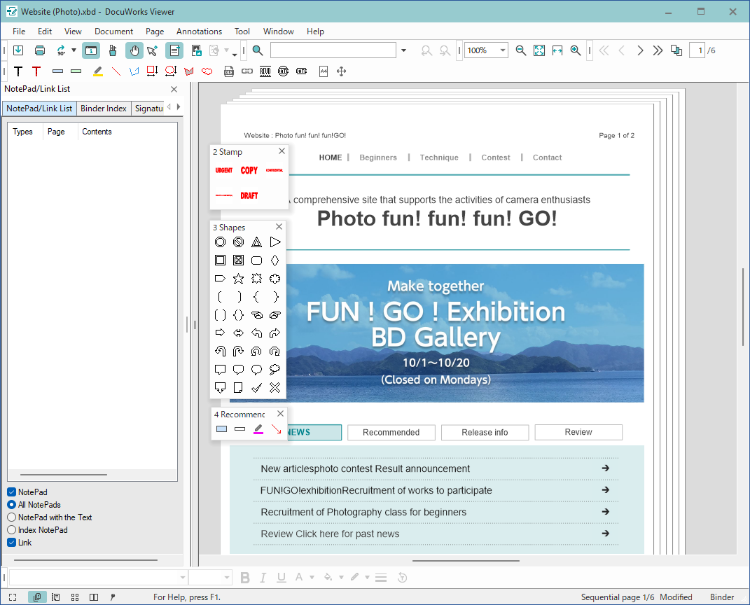750x605 pixels.
Task: Select the Annotation pointer tool
Action: 153,50
